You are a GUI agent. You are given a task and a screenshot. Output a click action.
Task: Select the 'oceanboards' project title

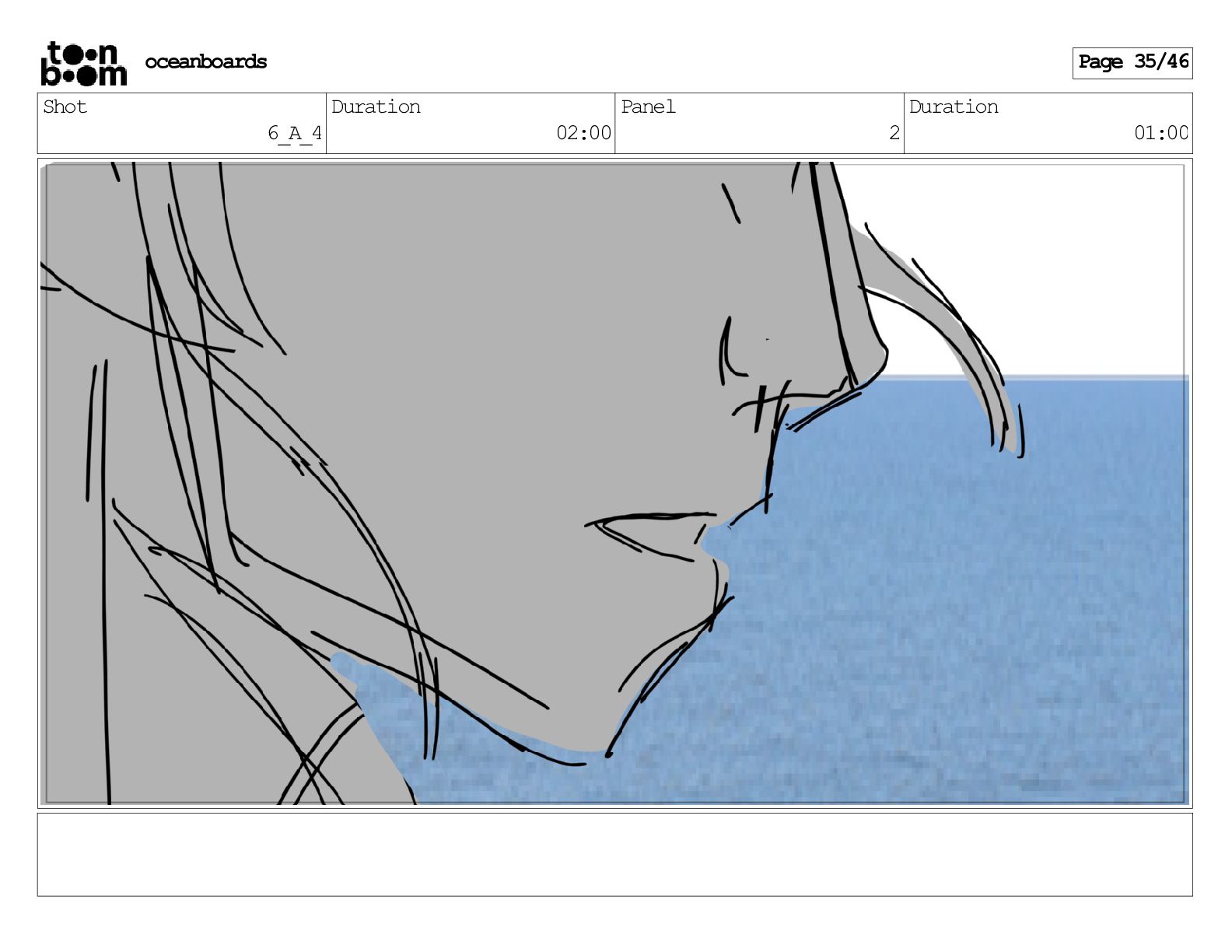coord(205,61)
